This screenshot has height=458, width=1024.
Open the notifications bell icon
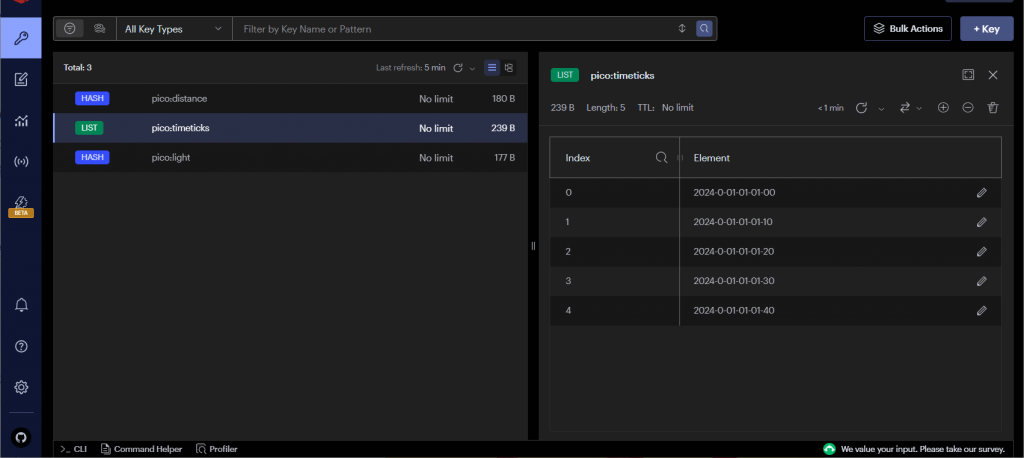[x=21, y=305]
